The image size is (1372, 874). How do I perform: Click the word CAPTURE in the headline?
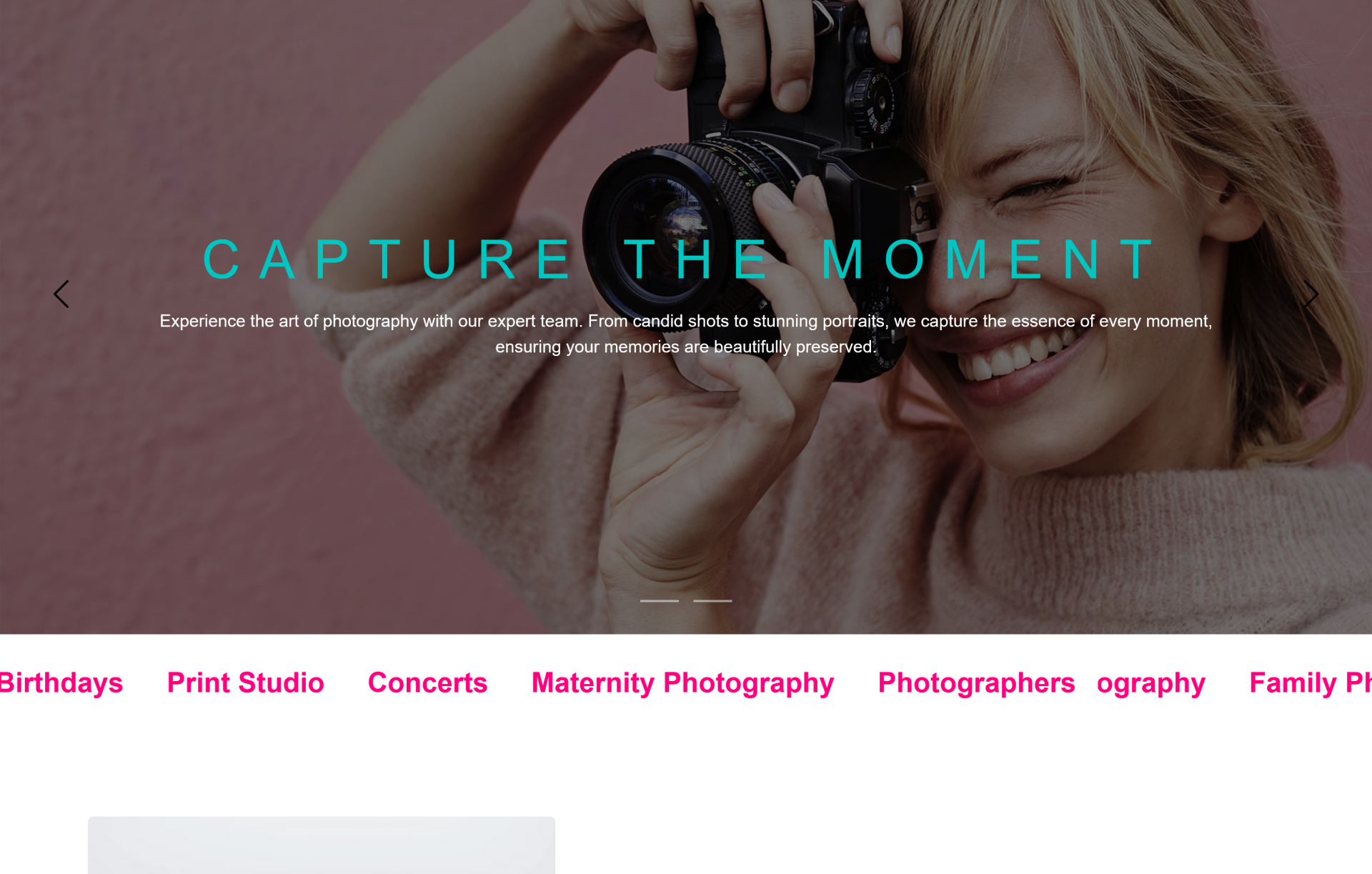click(387, 259)
